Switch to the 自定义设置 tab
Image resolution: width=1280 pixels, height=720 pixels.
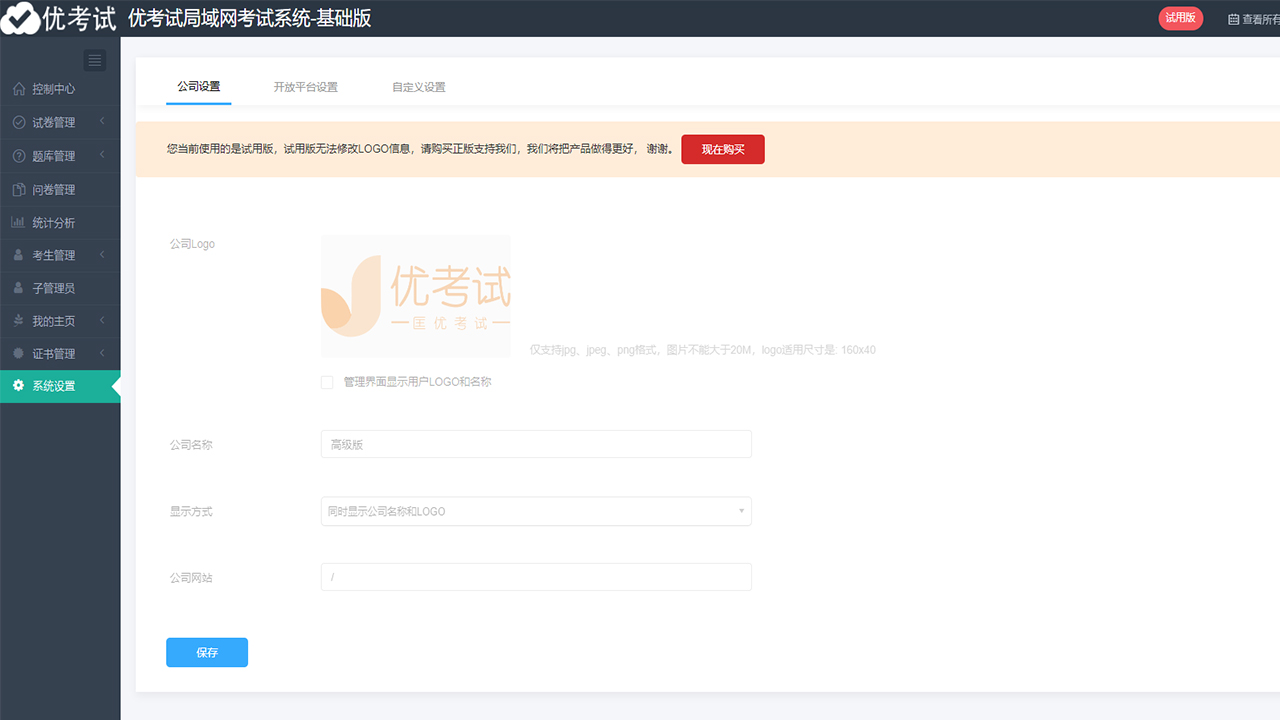[420, 87]
